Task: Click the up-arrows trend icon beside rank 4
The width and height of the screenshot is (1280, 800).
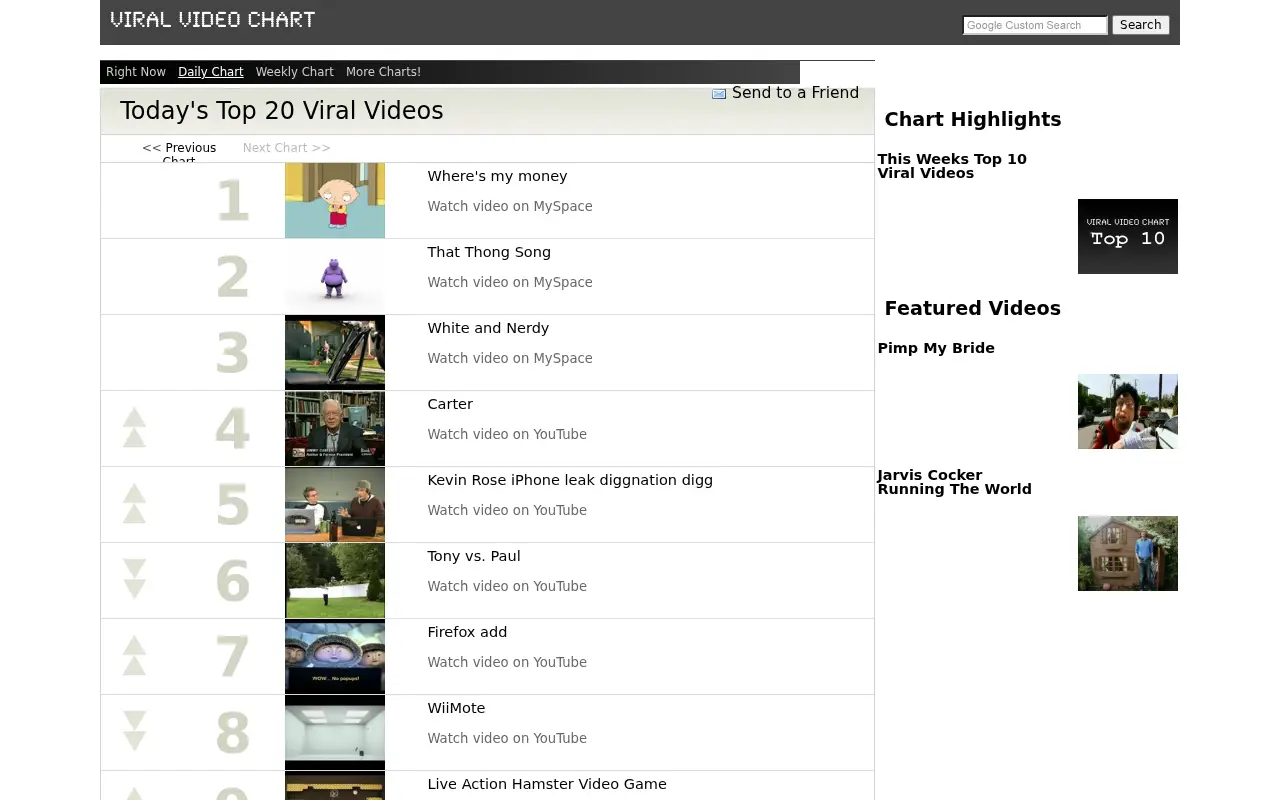Action: 134,428
